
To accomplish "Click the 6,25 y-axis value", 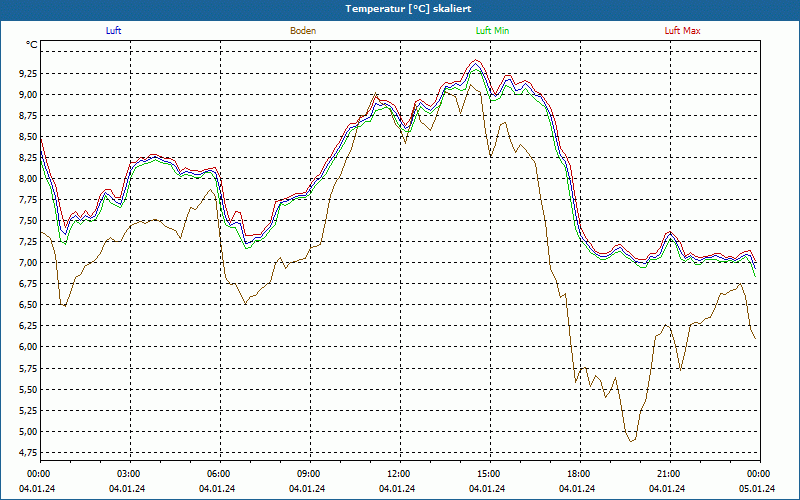I will [x=28, y=326].
